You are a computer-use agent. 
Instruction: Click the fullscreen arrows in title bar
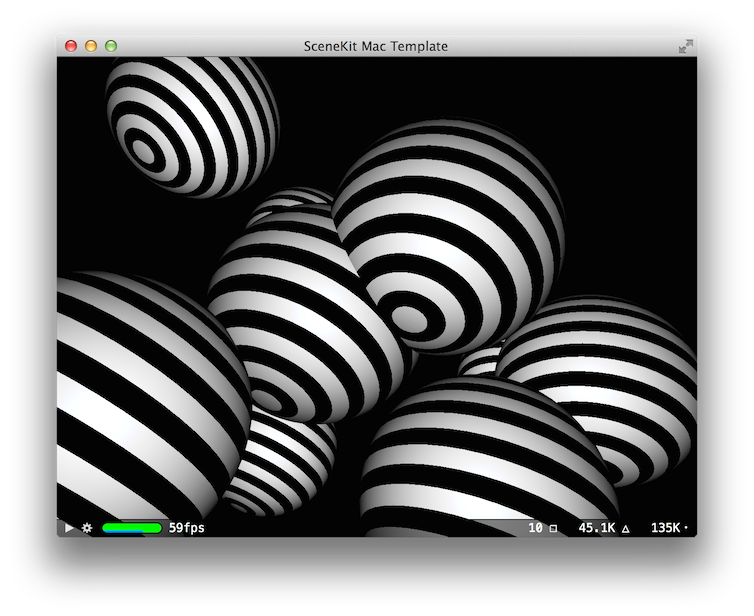(x=685, y=46)
